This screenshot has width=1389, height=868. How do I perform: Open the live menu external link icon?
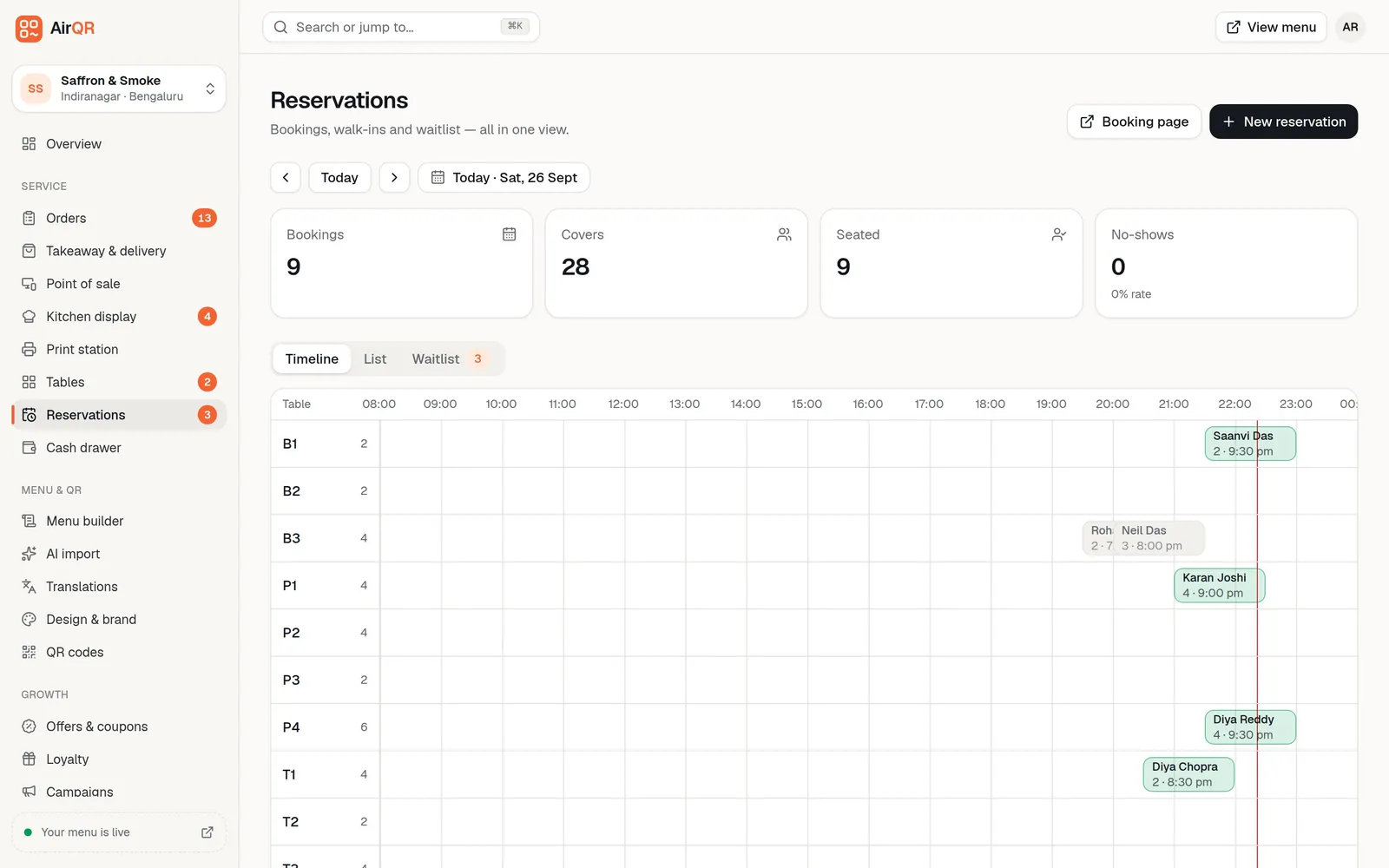(207, 832)
